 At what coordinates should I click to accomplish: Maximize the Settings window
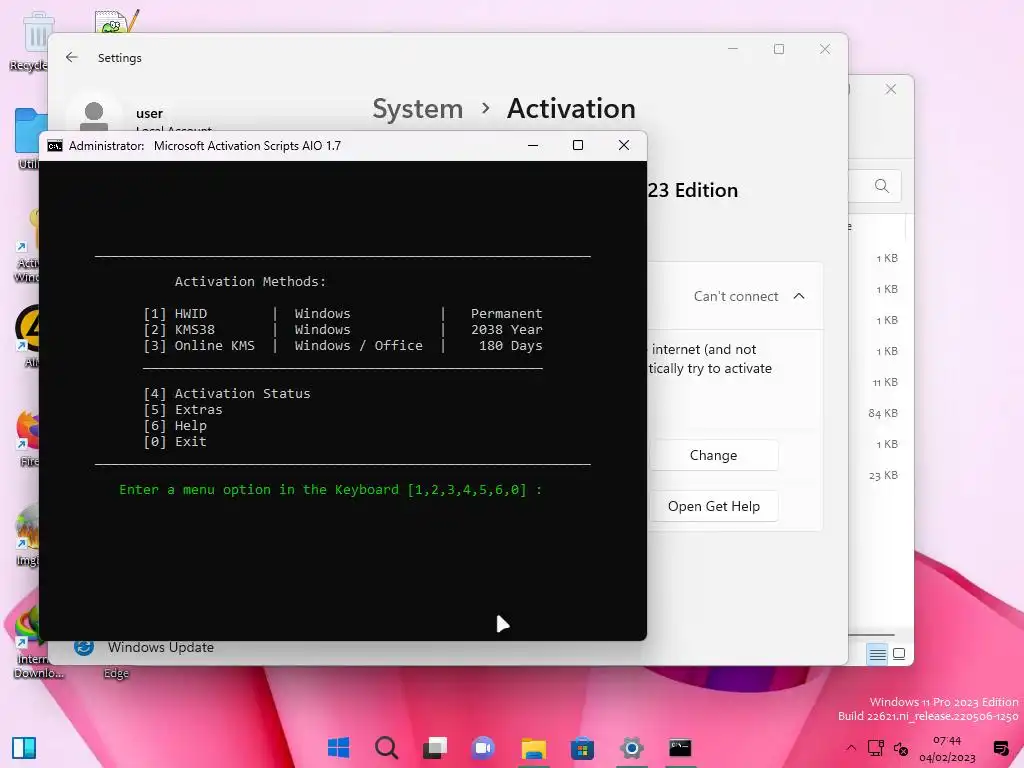(x=778, y=49)
